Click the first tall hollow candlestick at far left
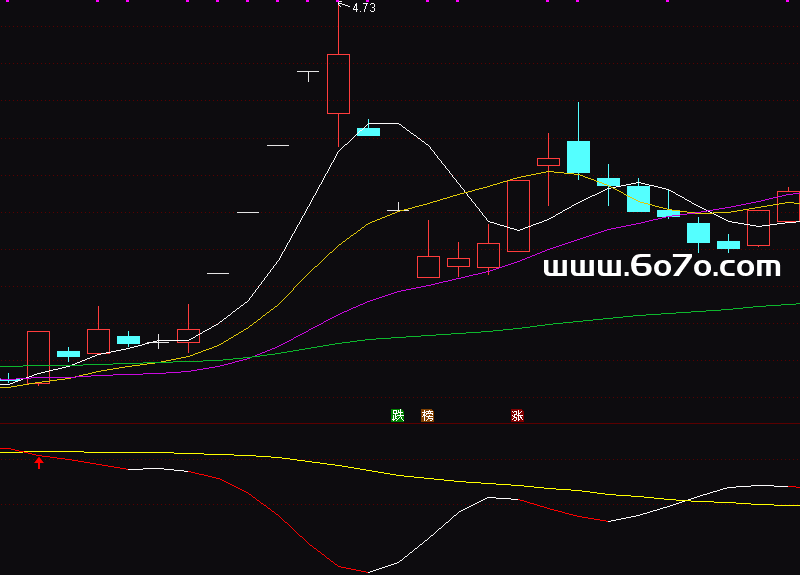Screen dimensions: 800x575 [38, 355]
